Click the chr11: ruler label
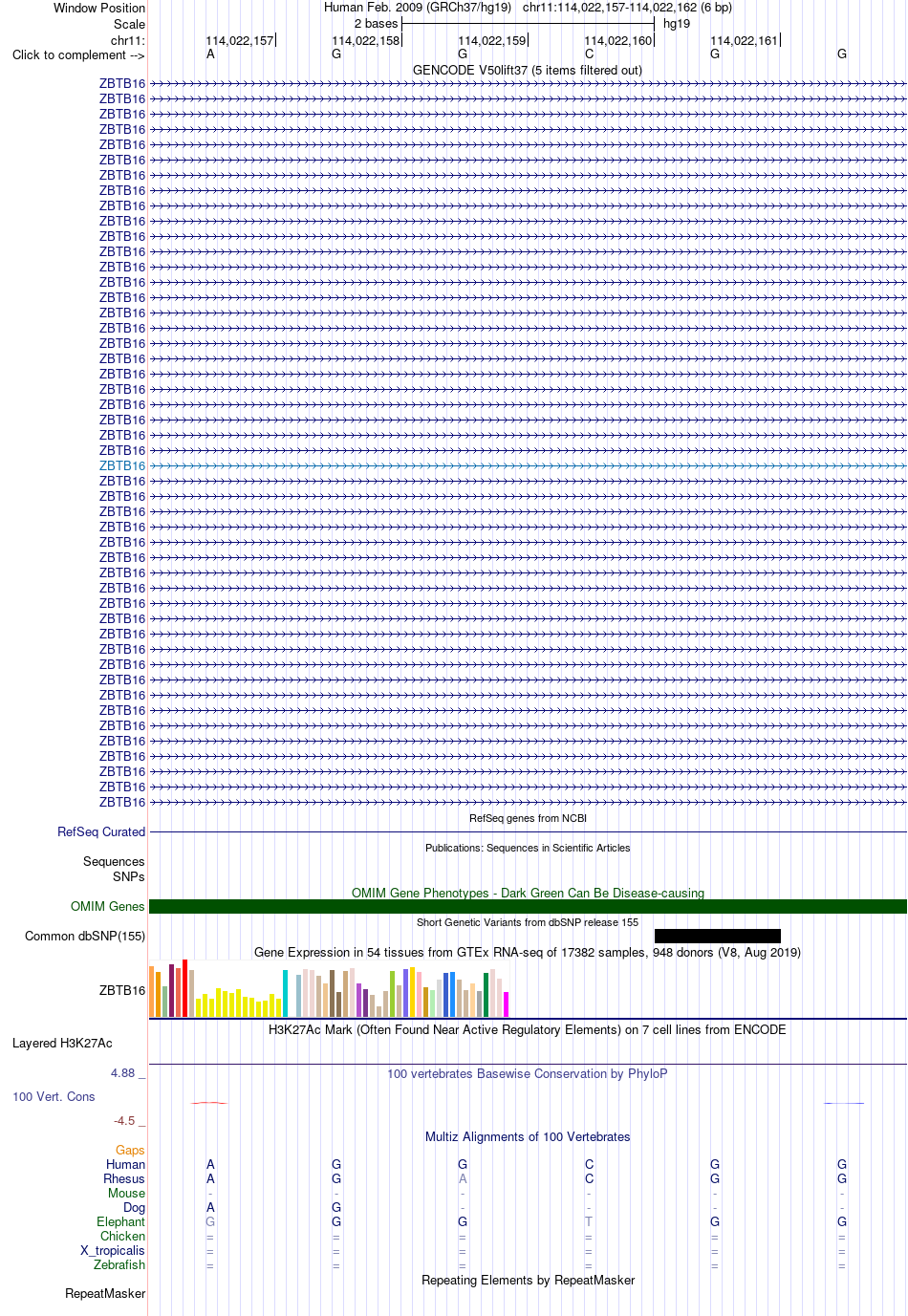 click(x=128, y=40)
